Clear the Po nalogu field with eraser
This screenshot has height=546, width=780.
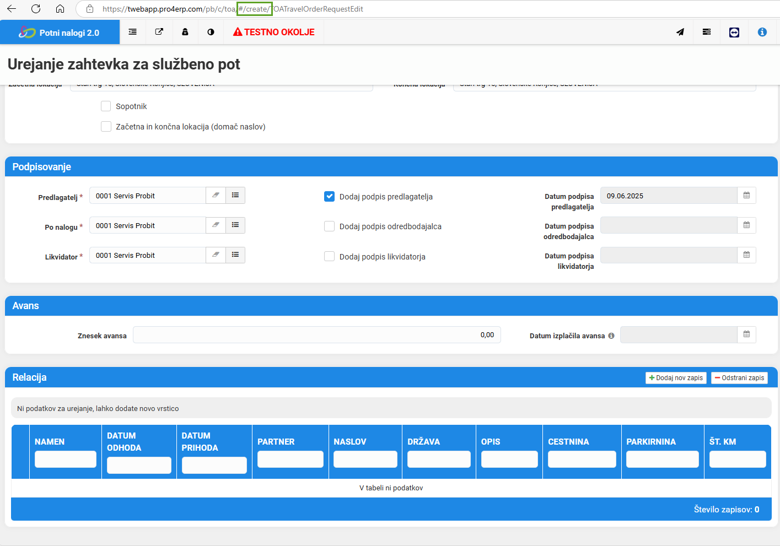215,225
